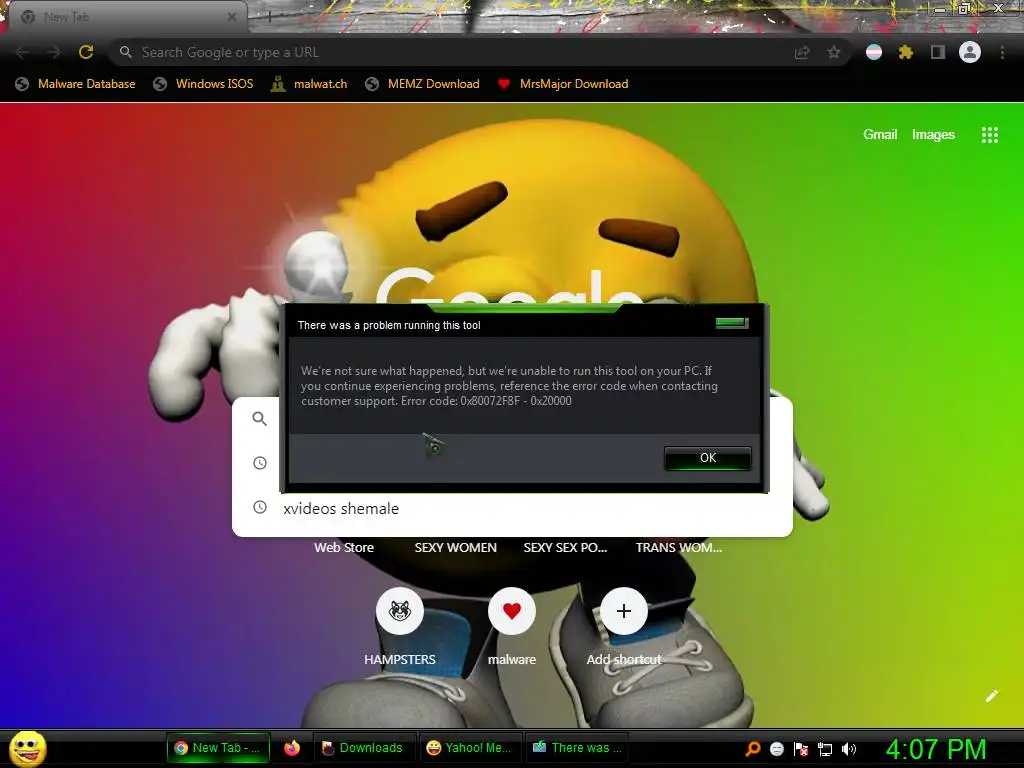Open the smiley Start button
This screenshot has height=768, width=1024.
tap(27, 748)
